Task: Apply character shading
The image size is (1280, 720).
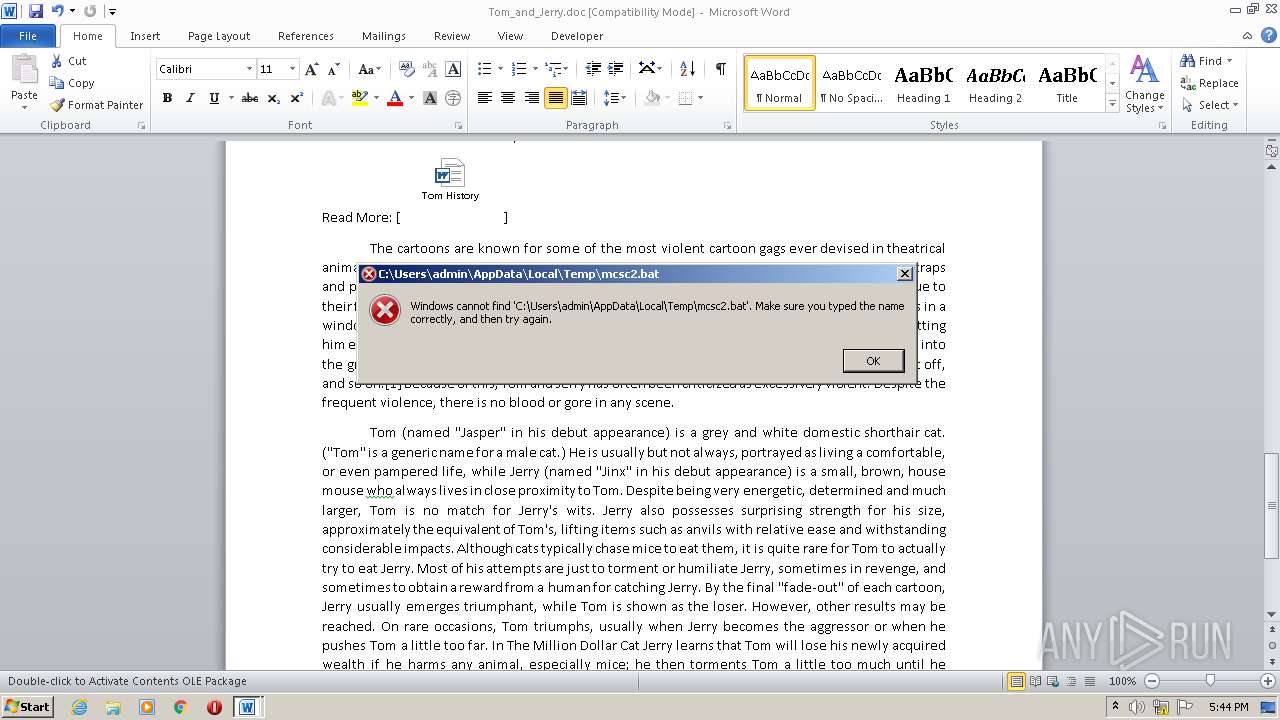Action: click(x=430, y=98)
